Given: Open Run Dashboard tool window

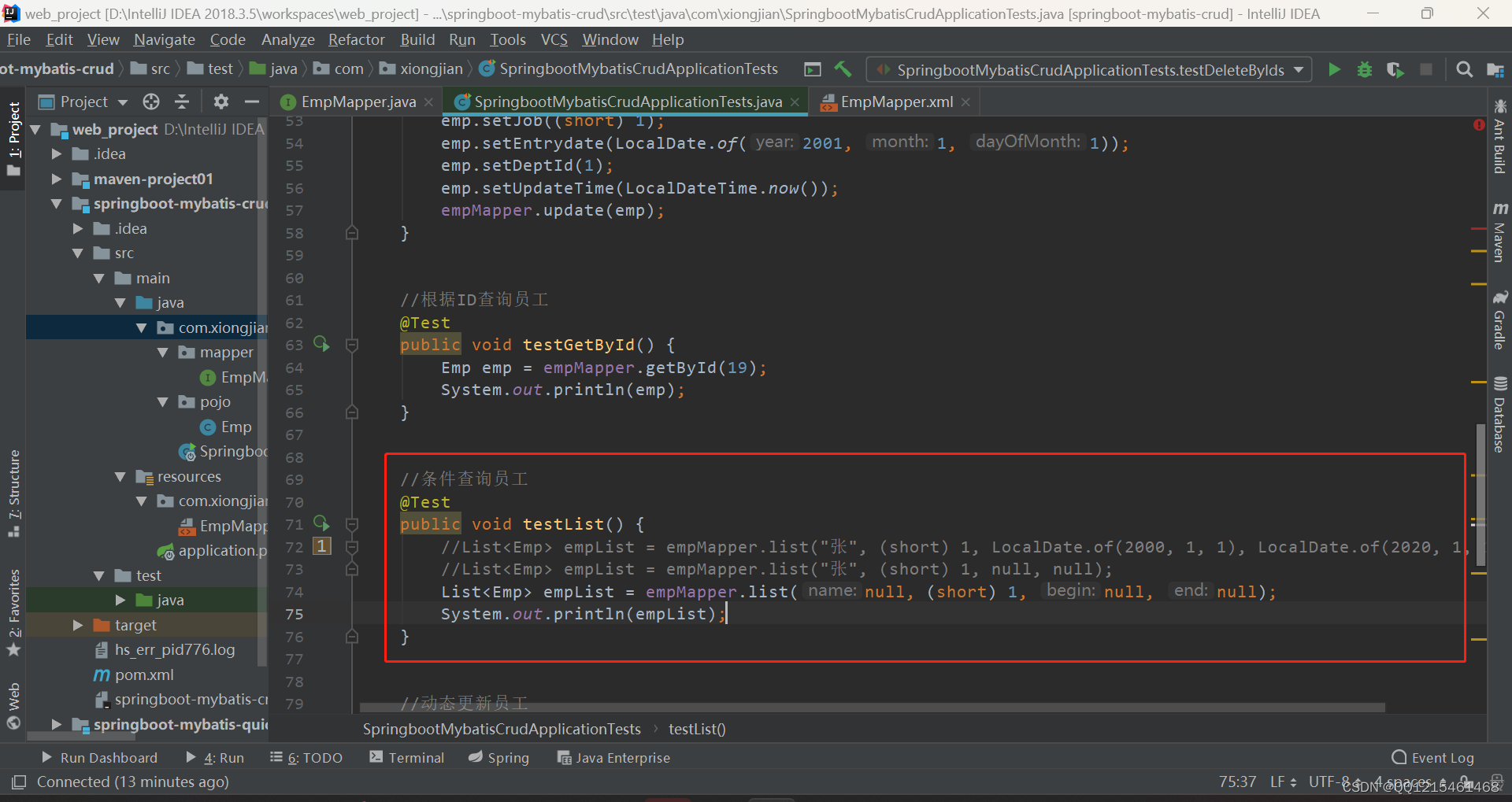Looking at the screenshot, I should click(x=99, y=758).
